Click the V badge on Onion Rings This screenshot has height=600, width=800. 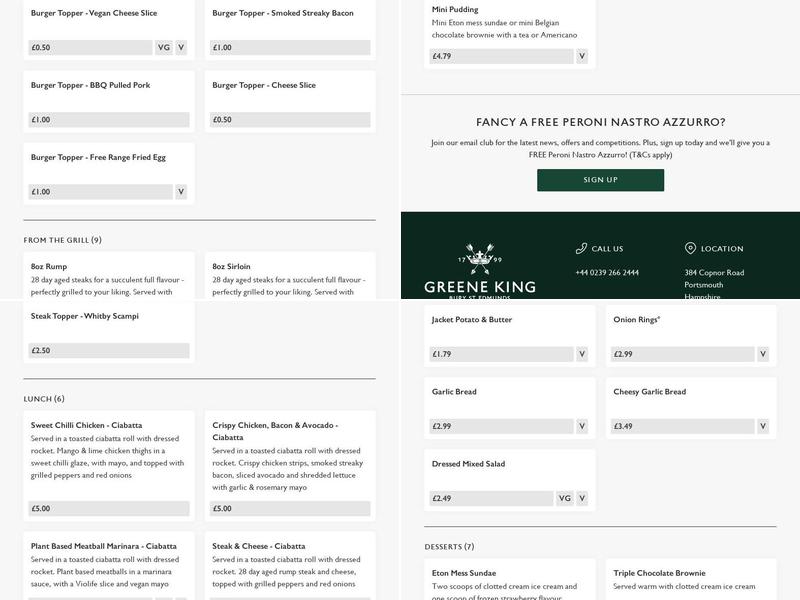[x=763, y=354]
